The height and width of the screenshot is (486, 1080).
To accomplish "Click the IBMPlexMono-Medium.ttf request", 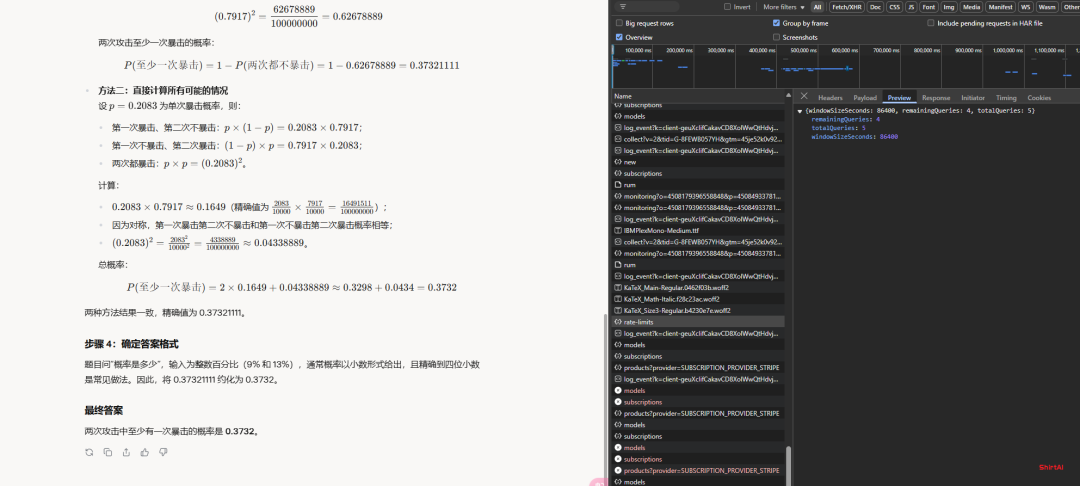I will tap(660, 230).
